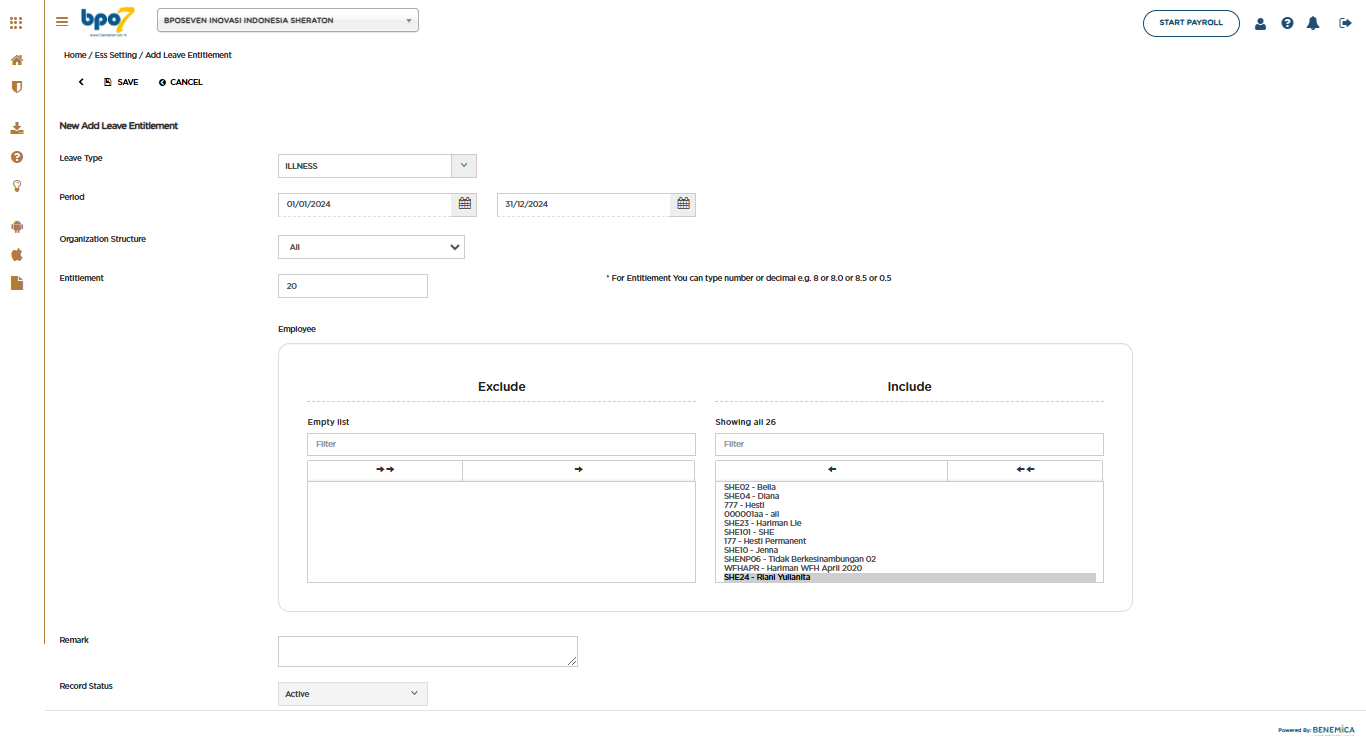
Task: Click the logout icon
Action: click(x=1345, y=23)
